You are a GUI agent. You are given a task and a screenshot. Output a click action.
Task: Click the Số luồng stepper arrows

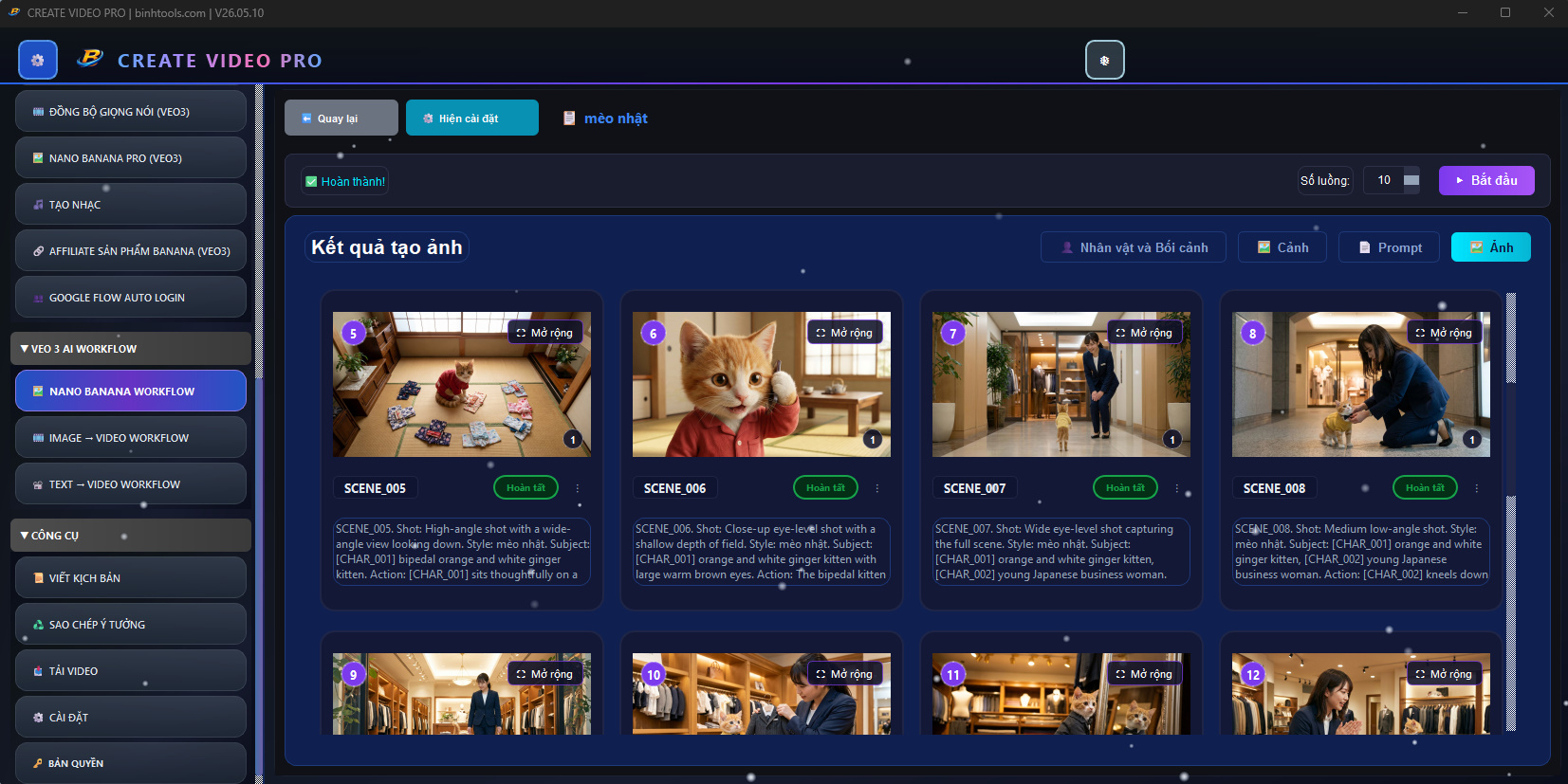pos(1411,180)
